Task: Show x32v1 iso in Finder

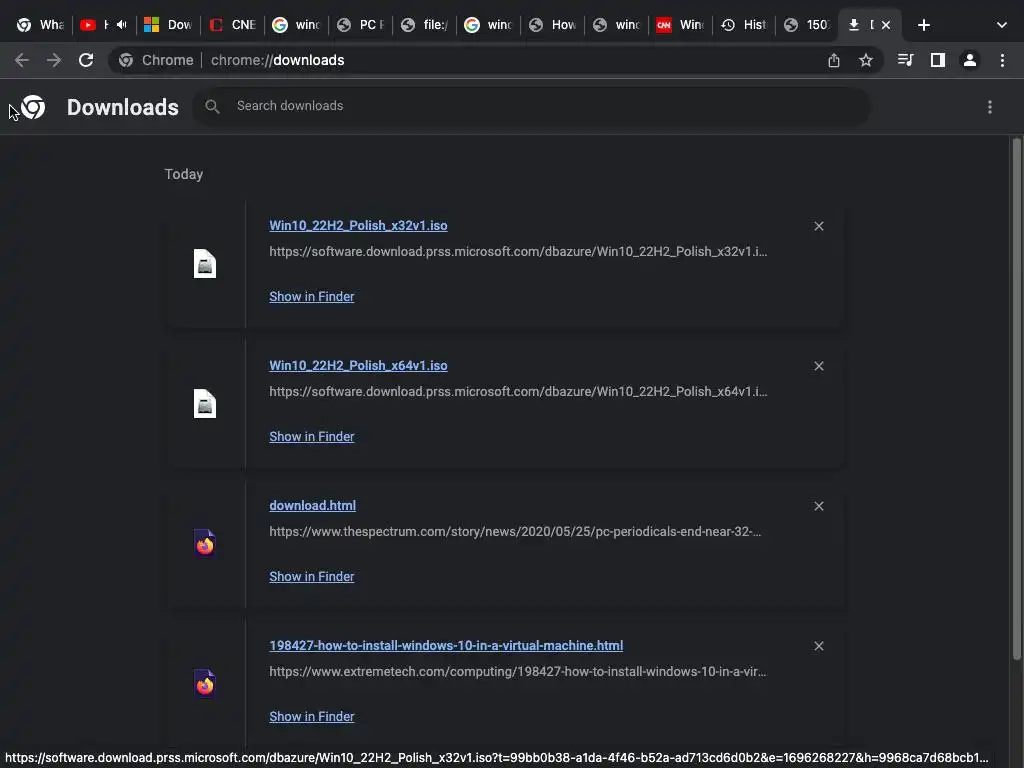Action: coord(312,296)
